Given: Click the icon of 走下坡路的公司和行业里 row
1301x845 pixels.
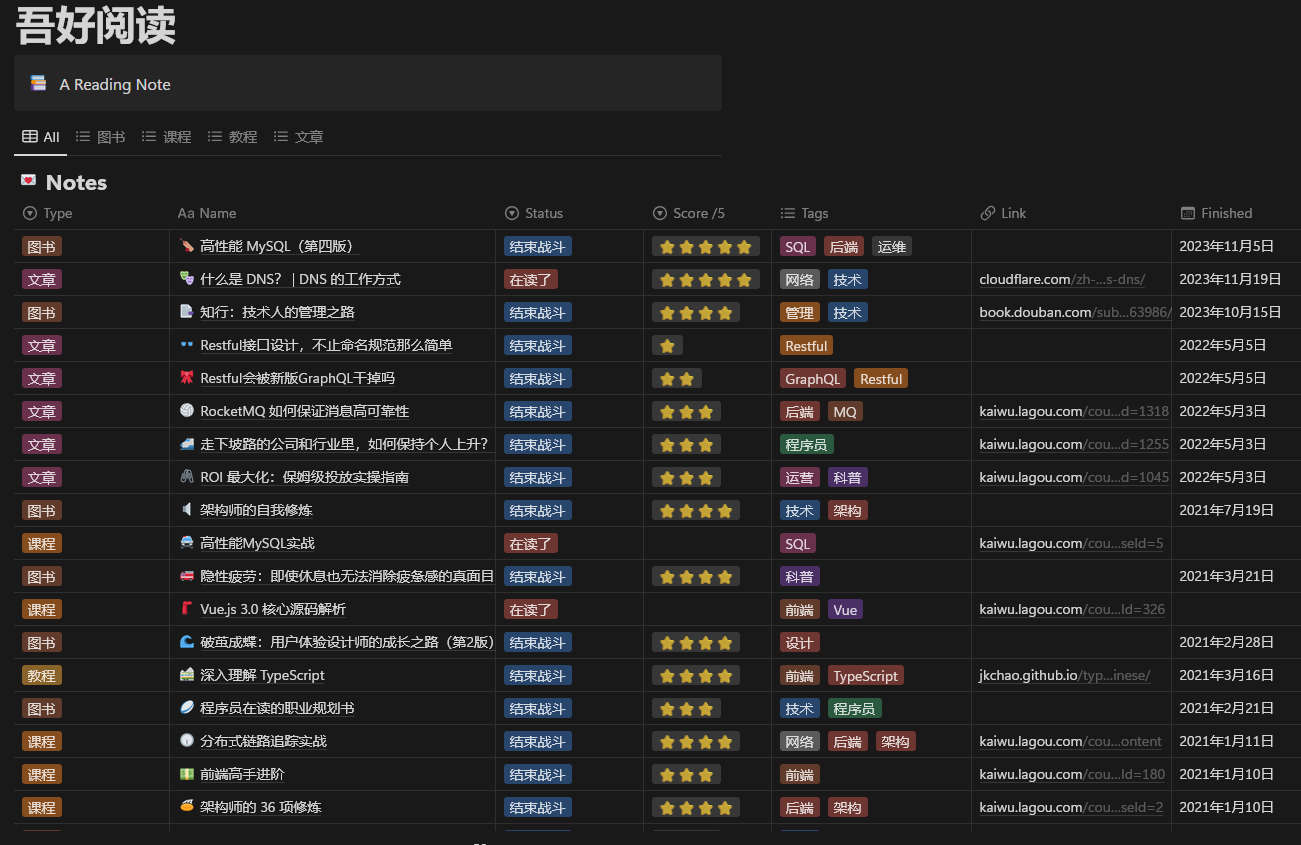Looking at the screenshot, I should point(186,444).
